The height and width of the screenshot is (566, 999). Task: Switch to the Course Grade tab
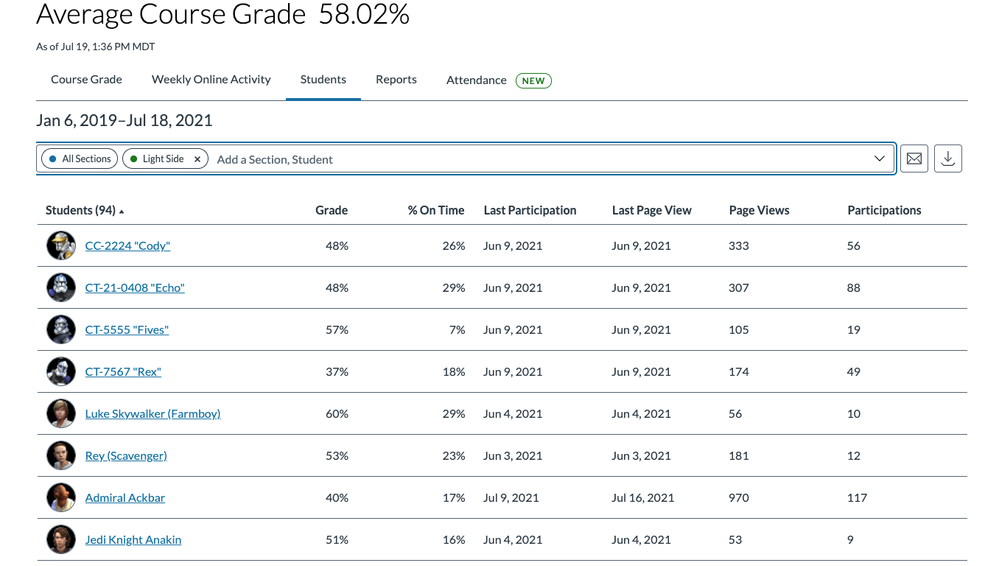click(86, 80)
